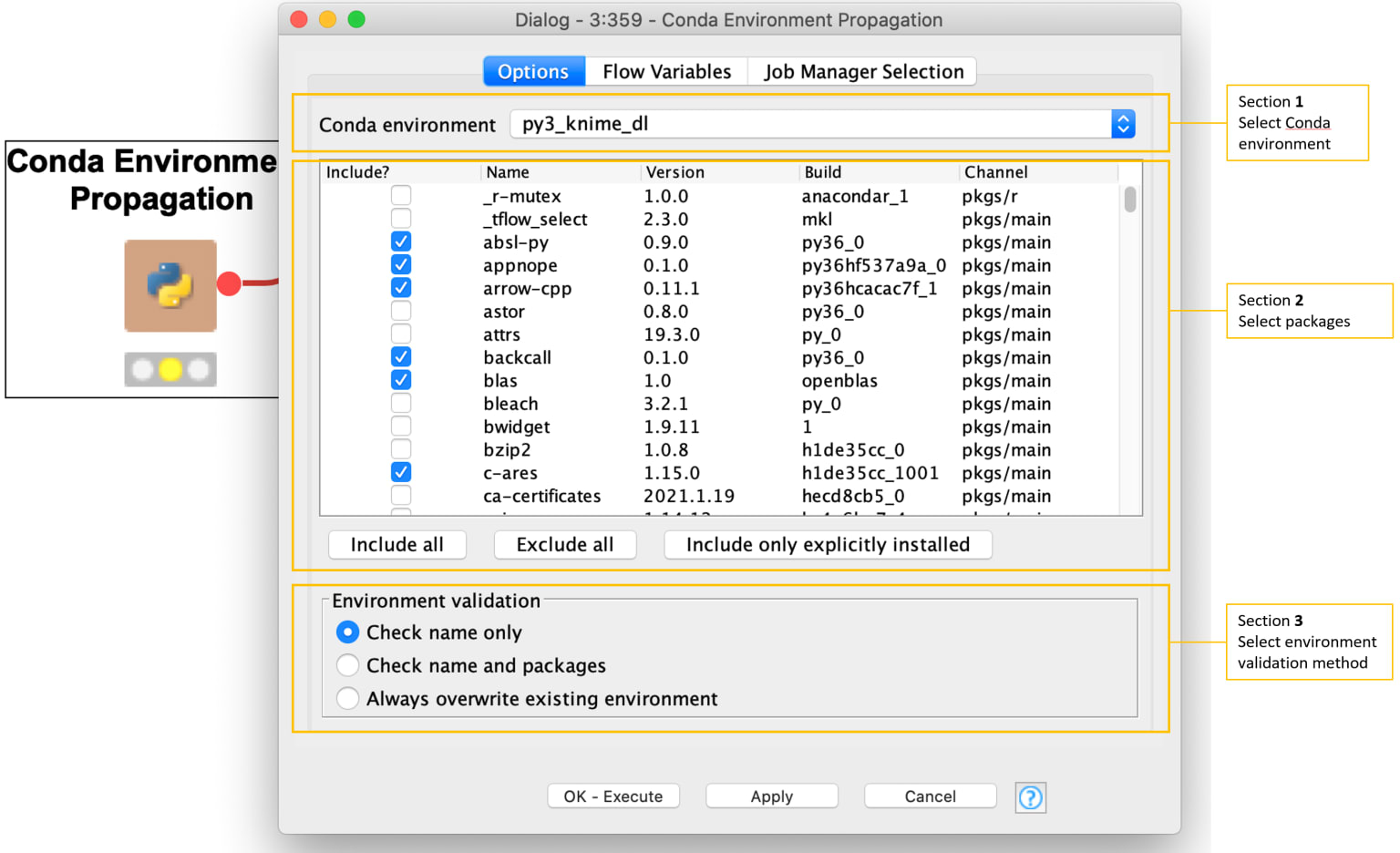Click the Apply button

(772, 796)
